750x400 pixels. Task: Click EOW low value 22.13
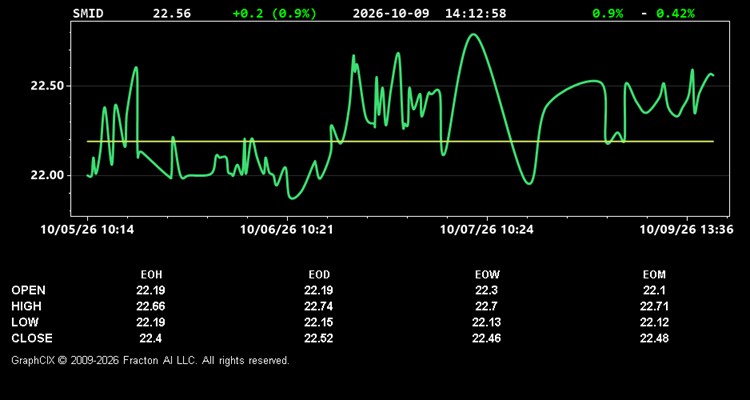pyautogui.click(x=486, y=322)
